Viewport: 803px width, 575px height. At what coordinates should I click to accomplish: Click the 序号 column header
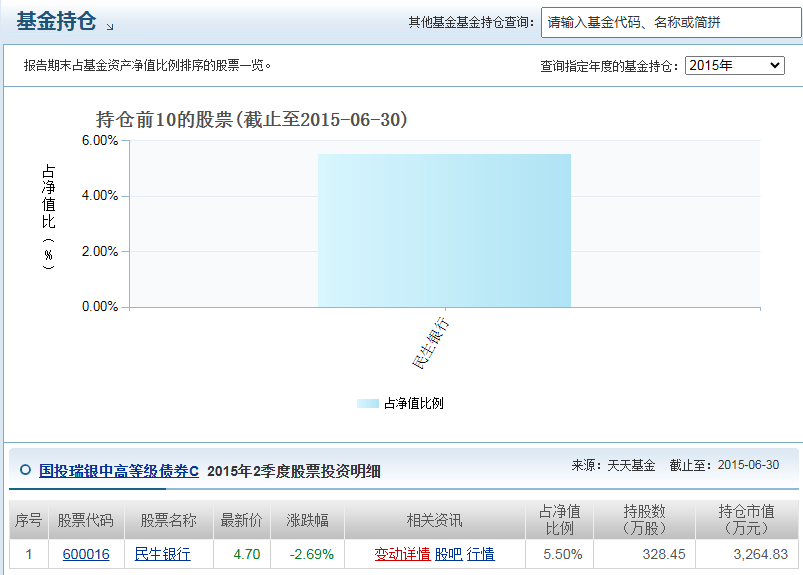pyautogui.click(x=29, y=520)
